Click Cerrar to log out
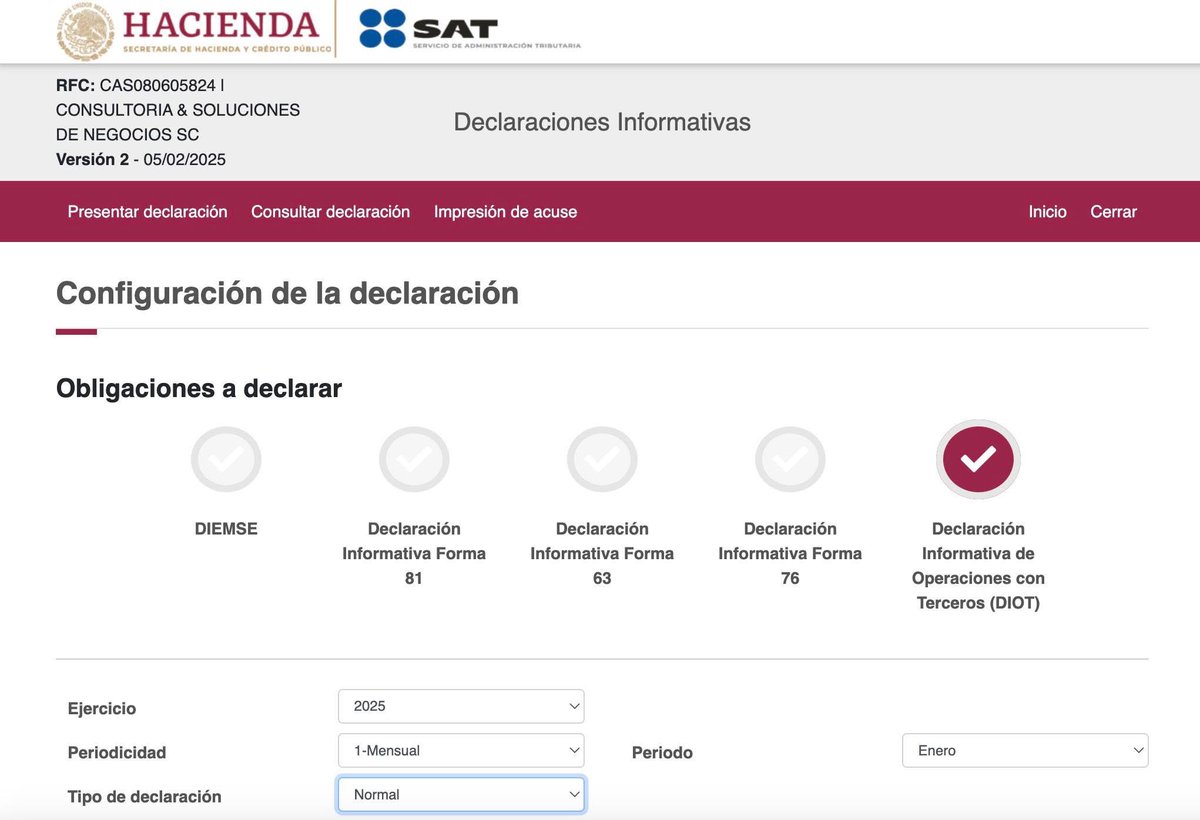This screenshot has width=1200, height=820. 1114,212
